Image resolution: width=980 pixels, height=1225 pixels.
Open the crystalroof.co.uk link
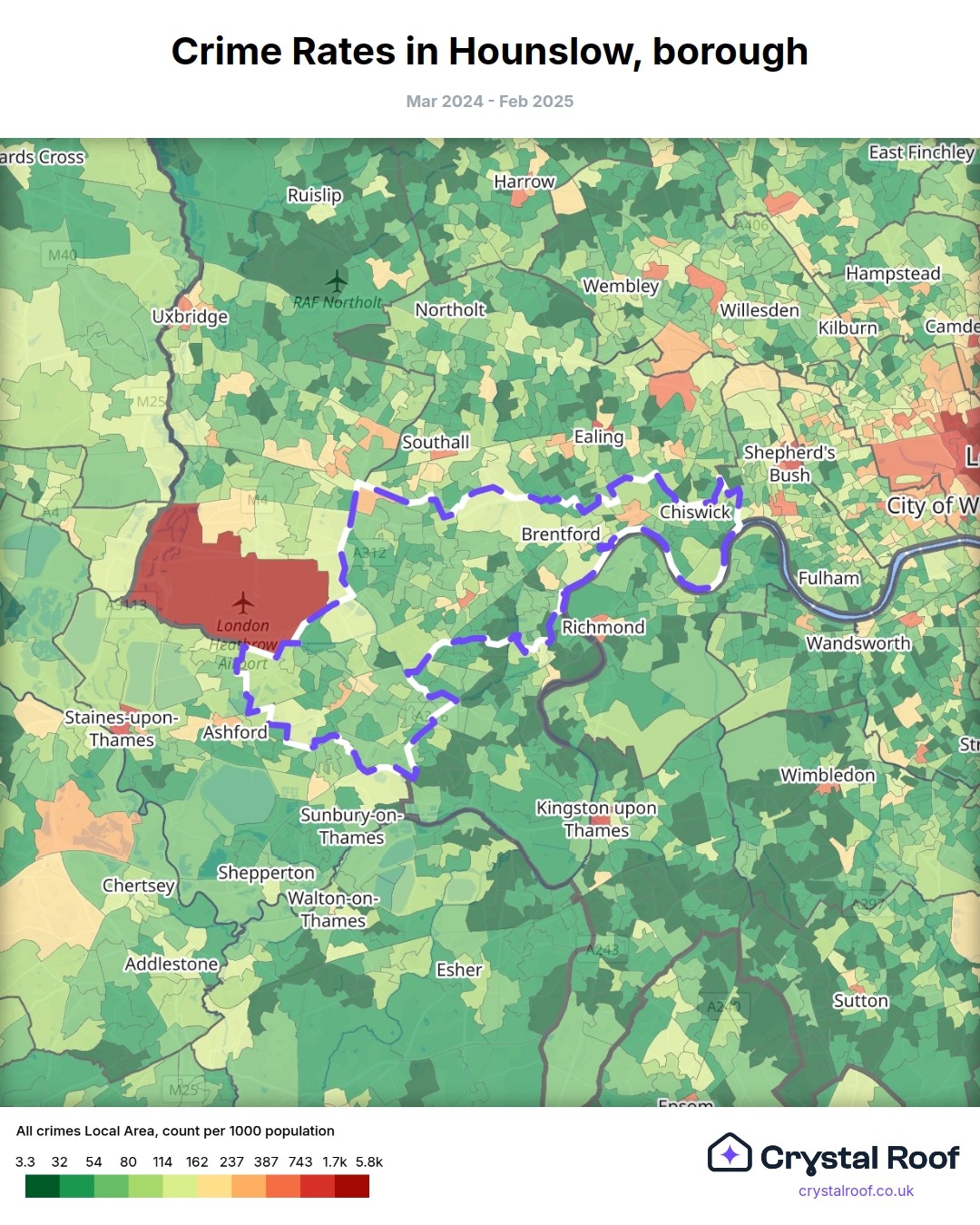tap(856, 1191)
